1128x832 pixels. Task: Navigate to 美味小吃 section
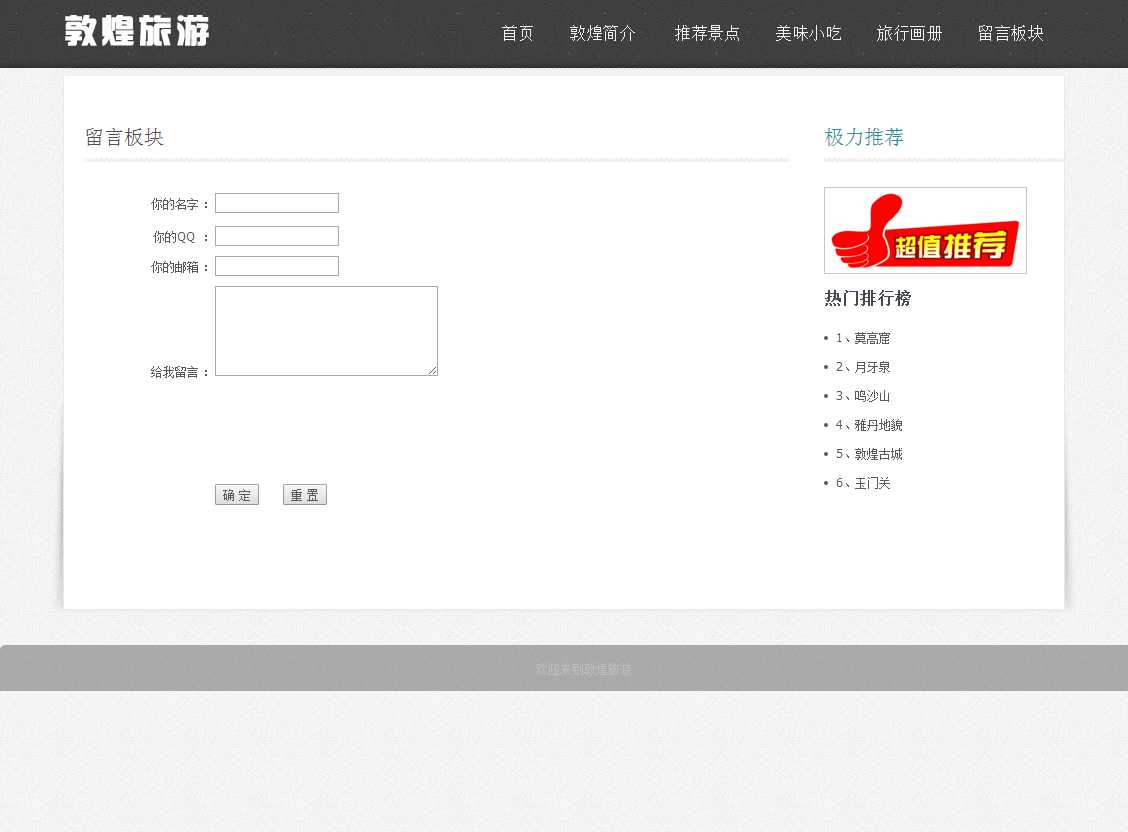point(808,33)
